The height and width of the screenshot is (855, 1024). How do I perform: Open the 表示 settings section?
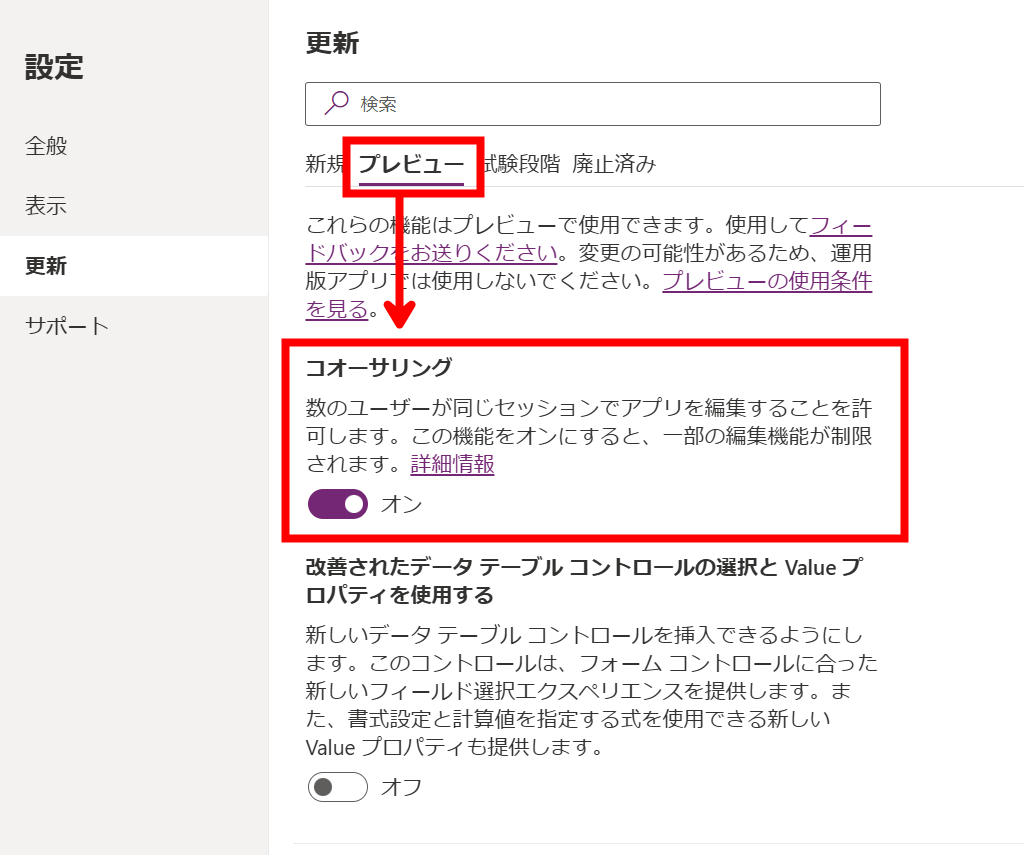46,206
